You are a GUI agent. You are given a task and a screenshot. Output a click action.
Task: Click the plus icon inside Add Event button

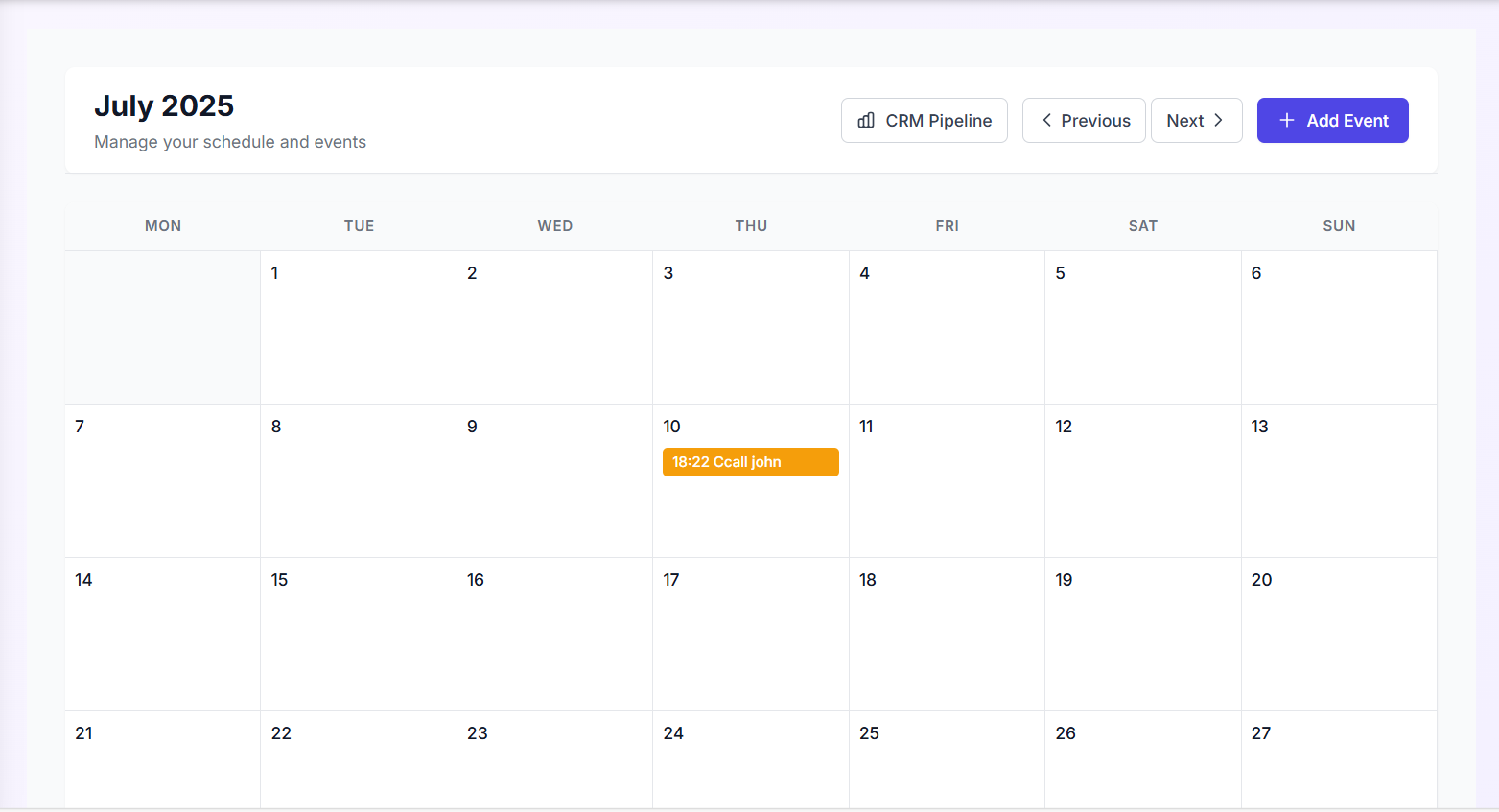tap(1286, 120)
